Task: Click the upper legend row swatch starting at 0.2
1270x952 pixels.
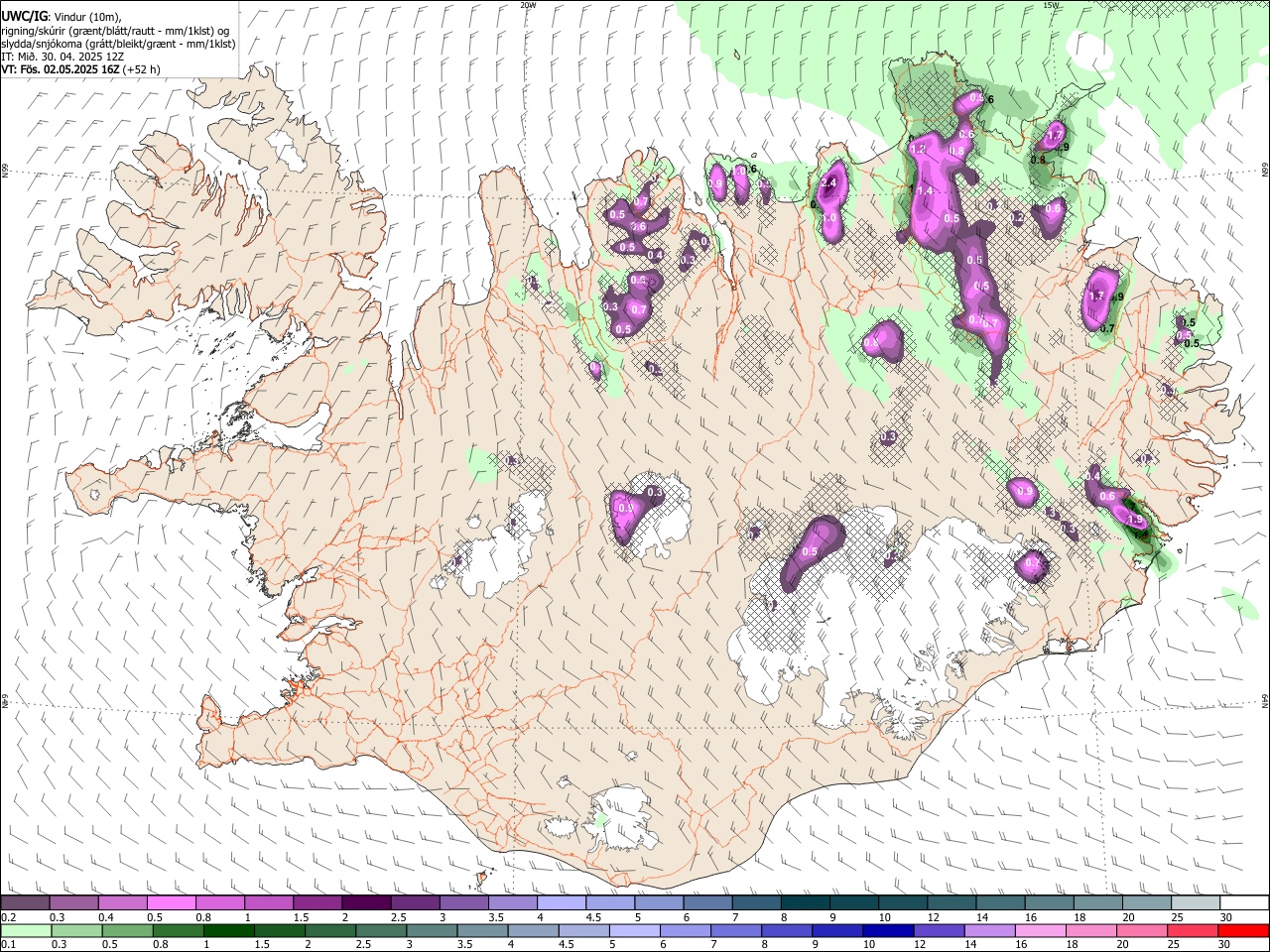Action: [26, 902]
